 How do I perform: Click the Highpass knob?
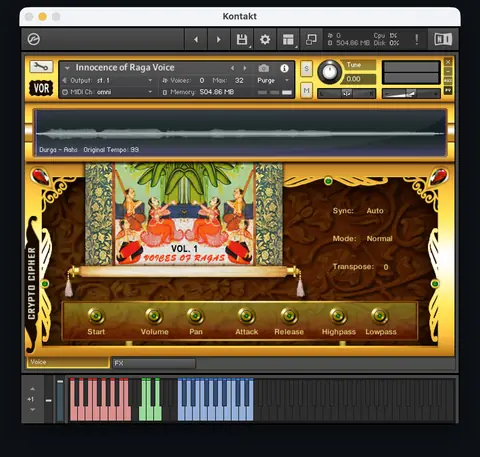point(338,315)
